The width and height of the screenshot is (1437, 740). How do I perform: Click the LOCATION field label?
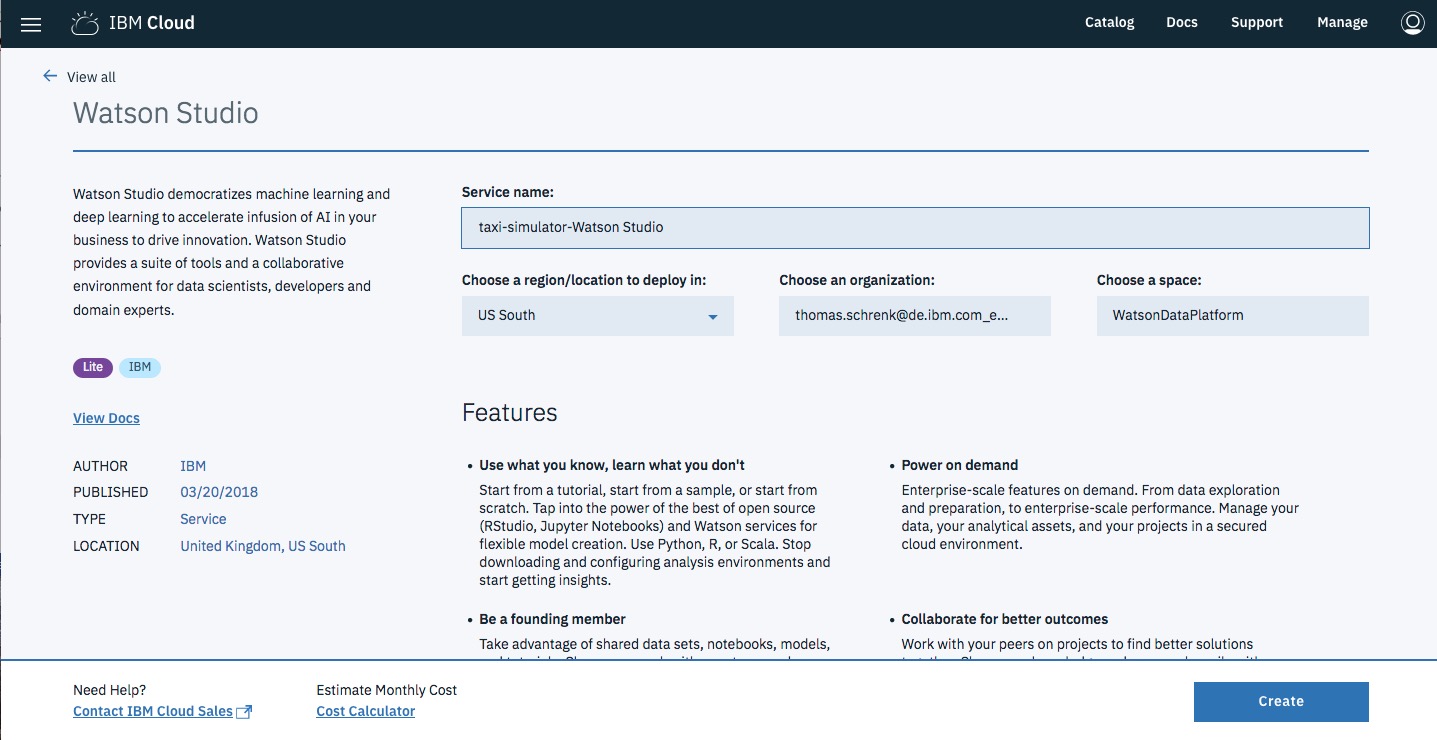point(106,546)
